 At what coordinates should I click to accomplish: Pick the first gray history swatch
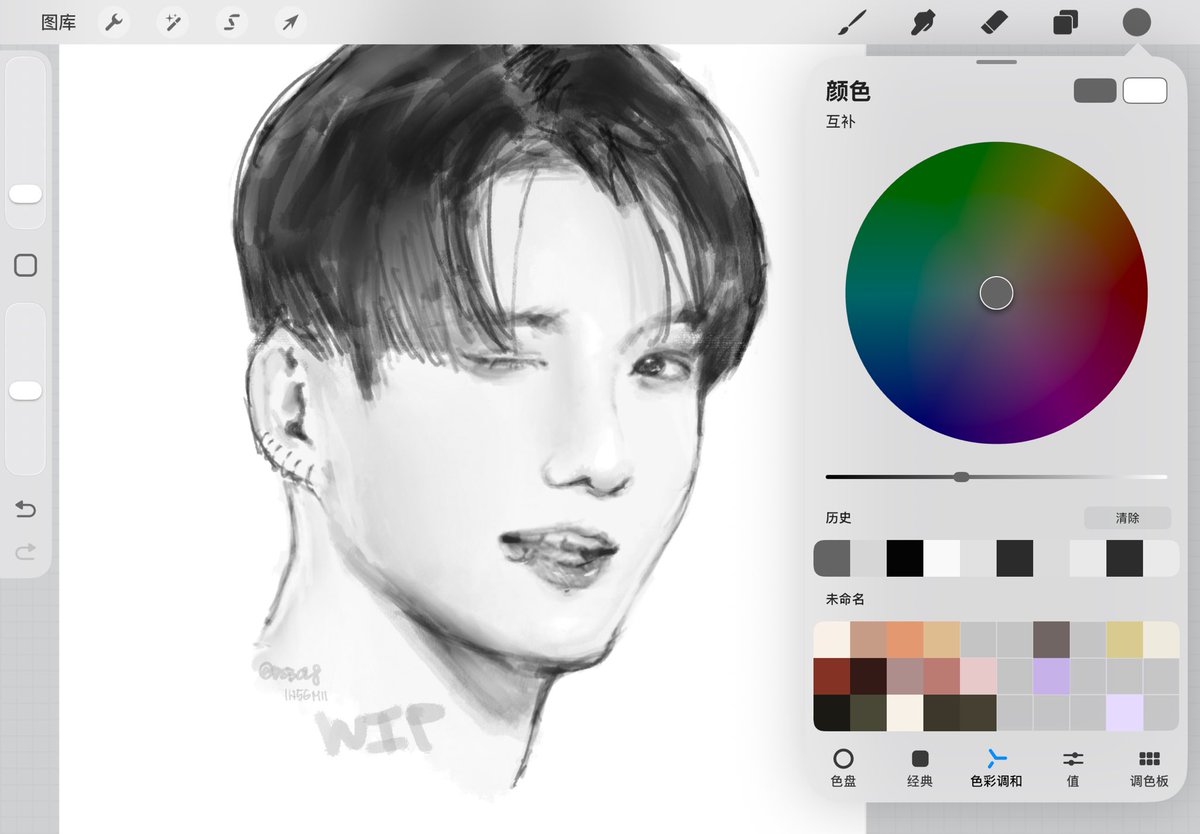832,558
